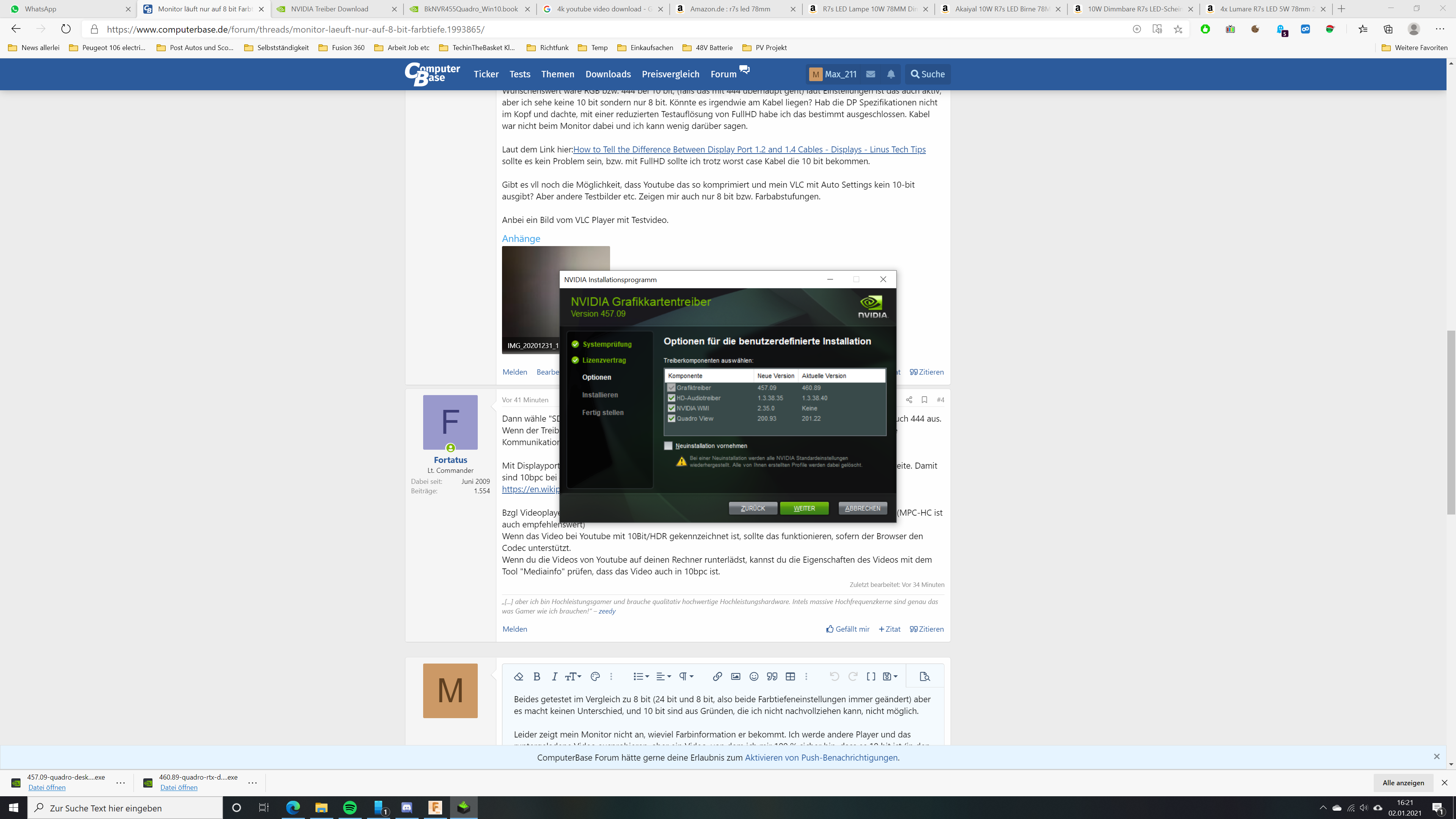Enable Neuinstallation vornehmen checkbox

pyautogui.click(x=668, y=446)
